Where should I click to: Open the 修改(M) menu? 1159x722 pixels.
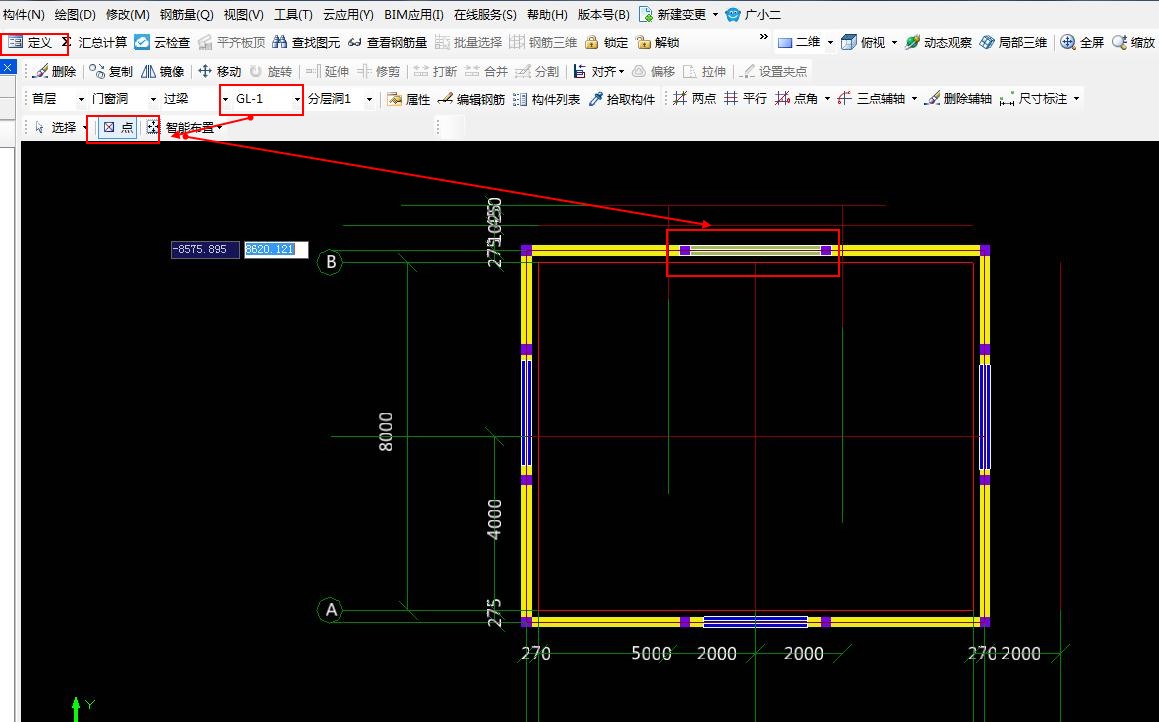pos(128,15)
